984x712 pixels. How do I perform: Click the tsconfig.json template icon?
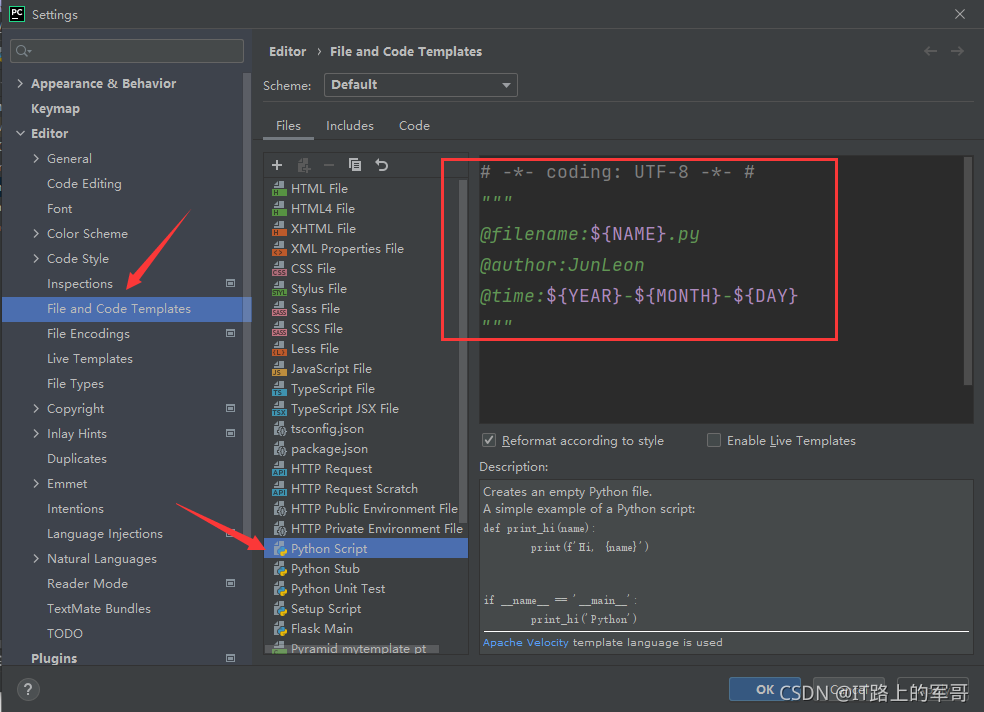280,429
